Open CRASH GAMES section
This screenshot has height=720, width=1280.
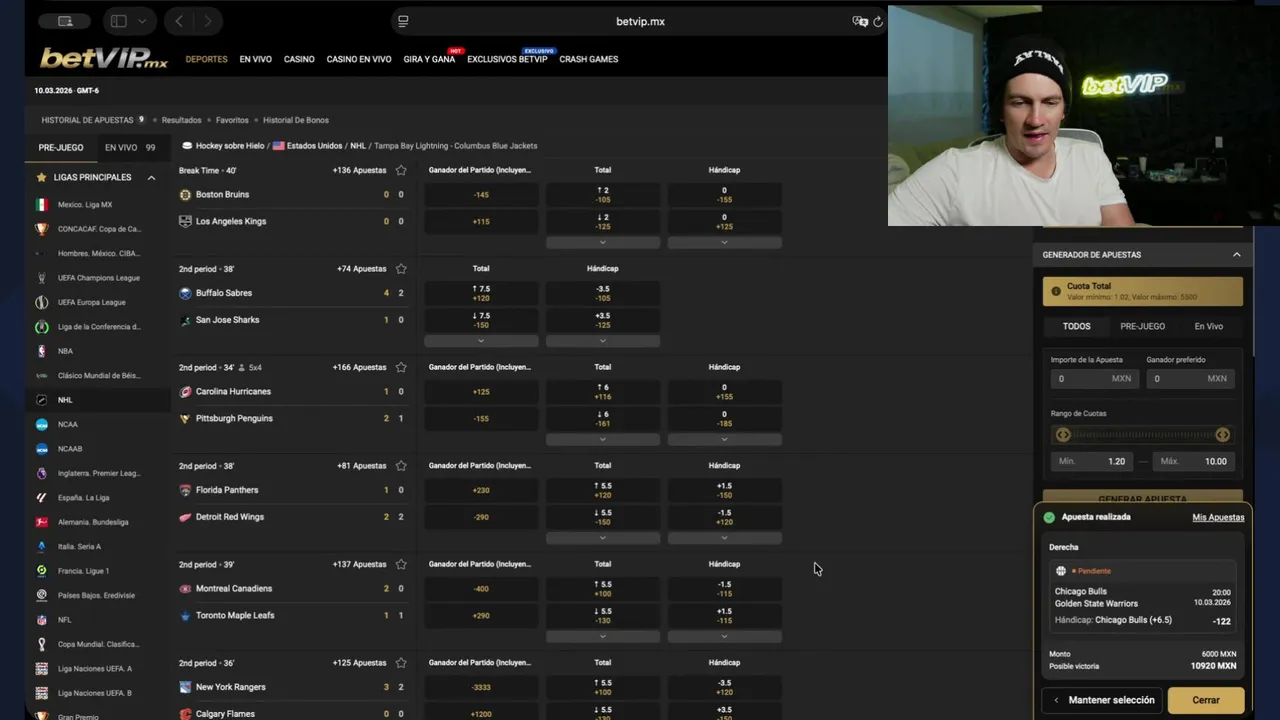tap(588, 59)
